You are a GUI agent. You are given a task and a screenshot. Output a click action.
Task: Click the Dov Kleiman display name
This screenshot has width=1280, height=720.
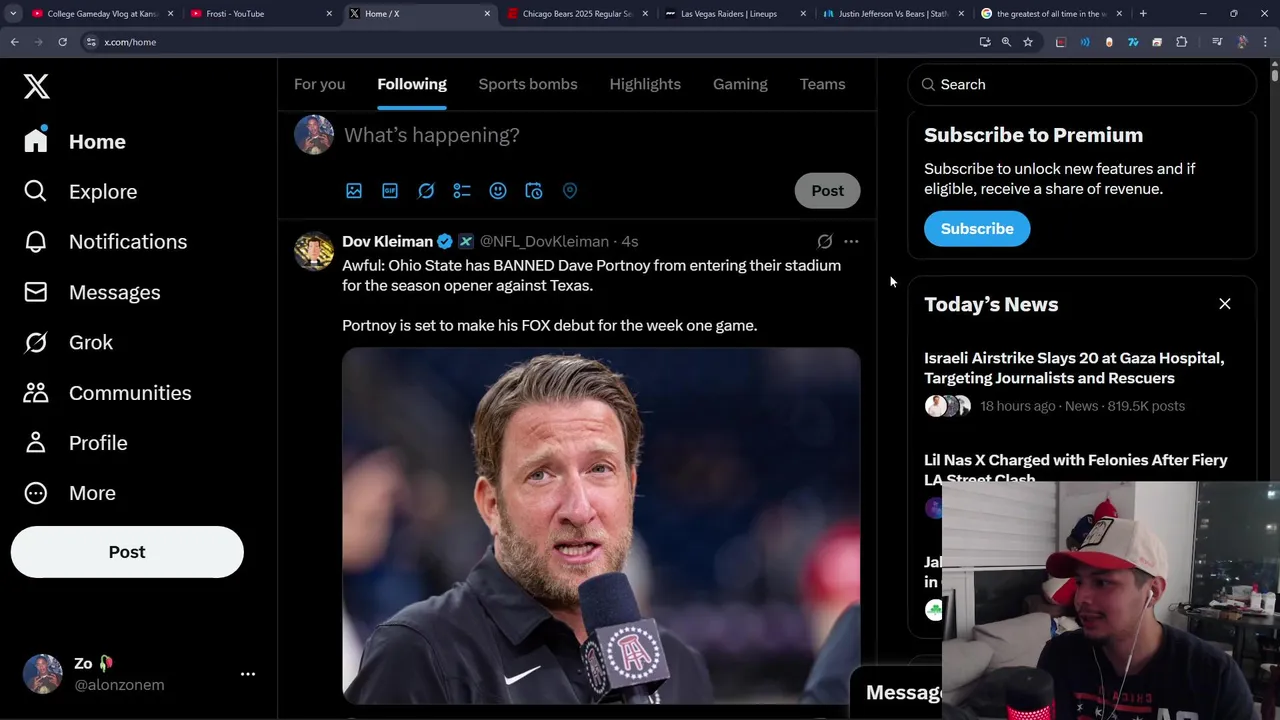387,241
